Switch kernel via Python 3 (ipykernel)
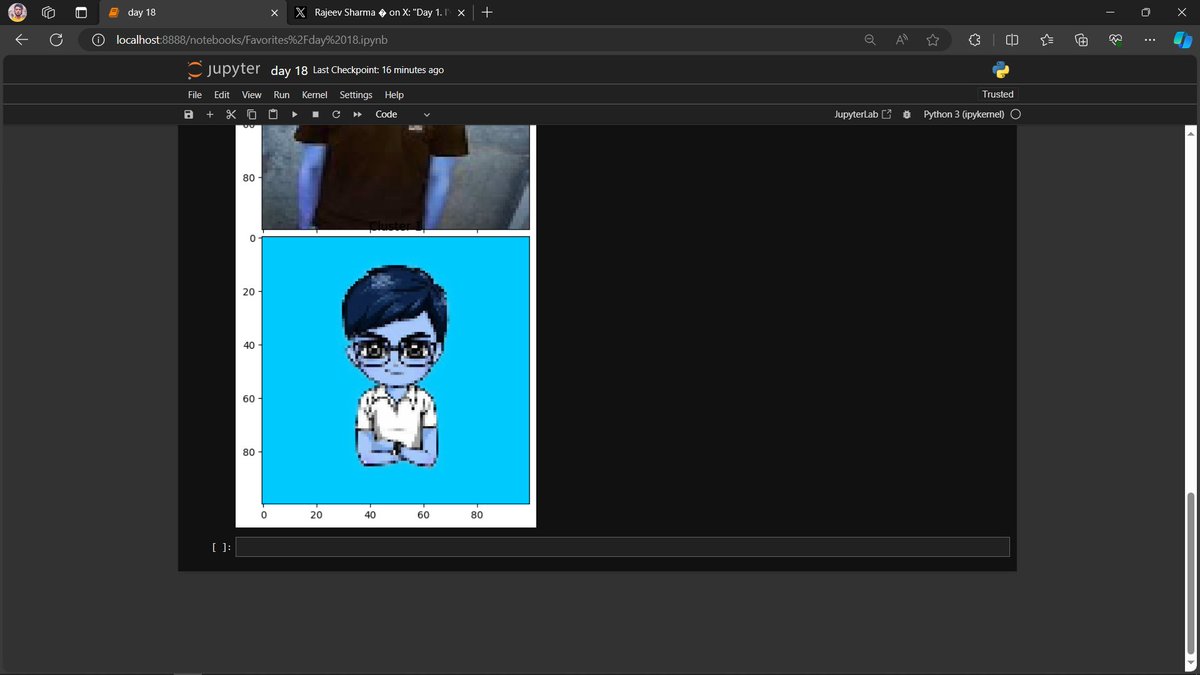 click(x=964, y=115)
